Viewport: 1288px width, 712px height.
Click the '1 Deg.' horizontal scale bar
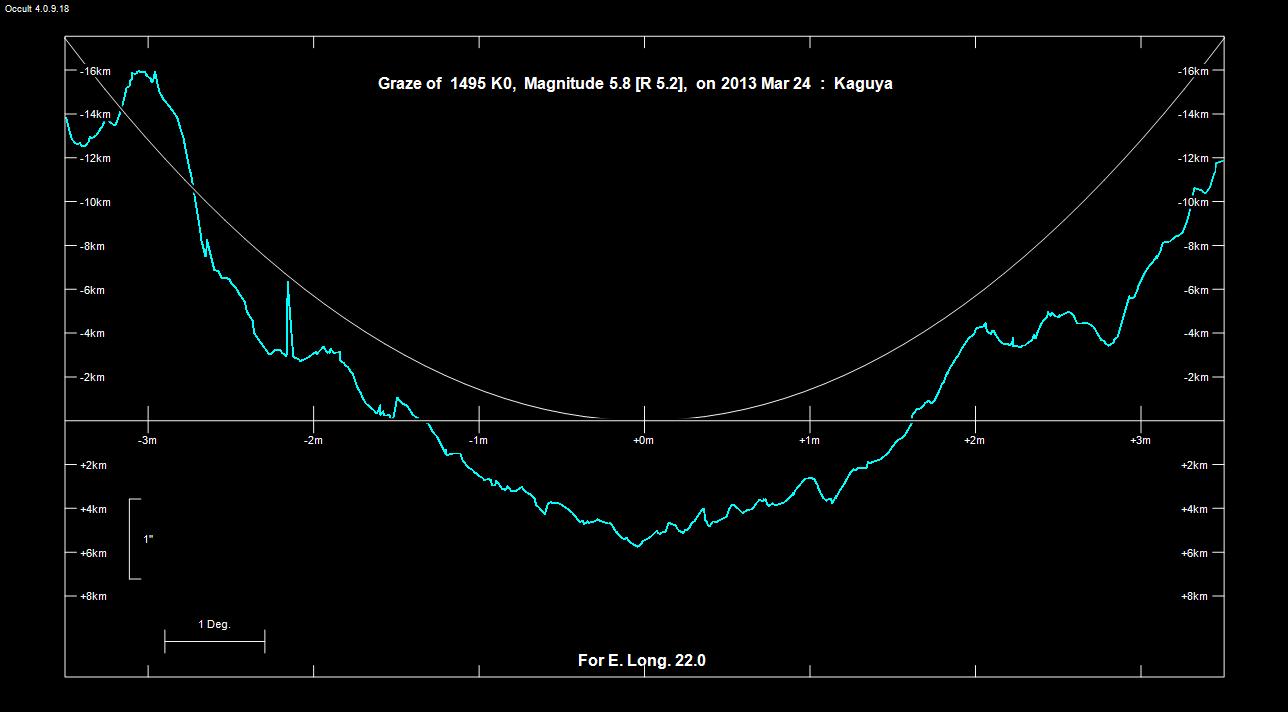tap(214, 641)
